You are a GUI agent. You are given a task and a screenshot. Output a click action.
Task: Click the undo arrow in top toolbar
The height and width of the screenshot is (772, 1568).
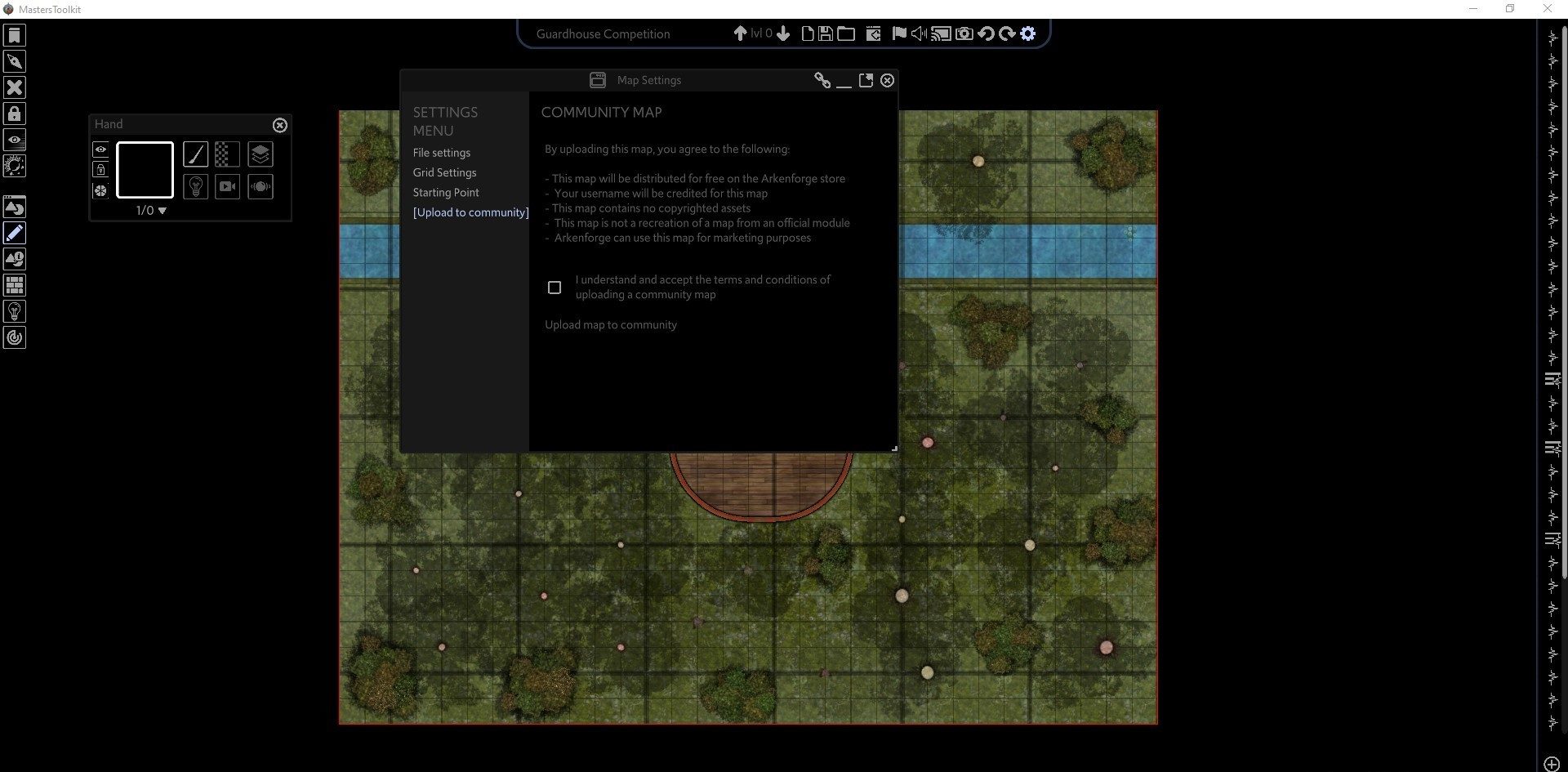(x=985, y=33)
